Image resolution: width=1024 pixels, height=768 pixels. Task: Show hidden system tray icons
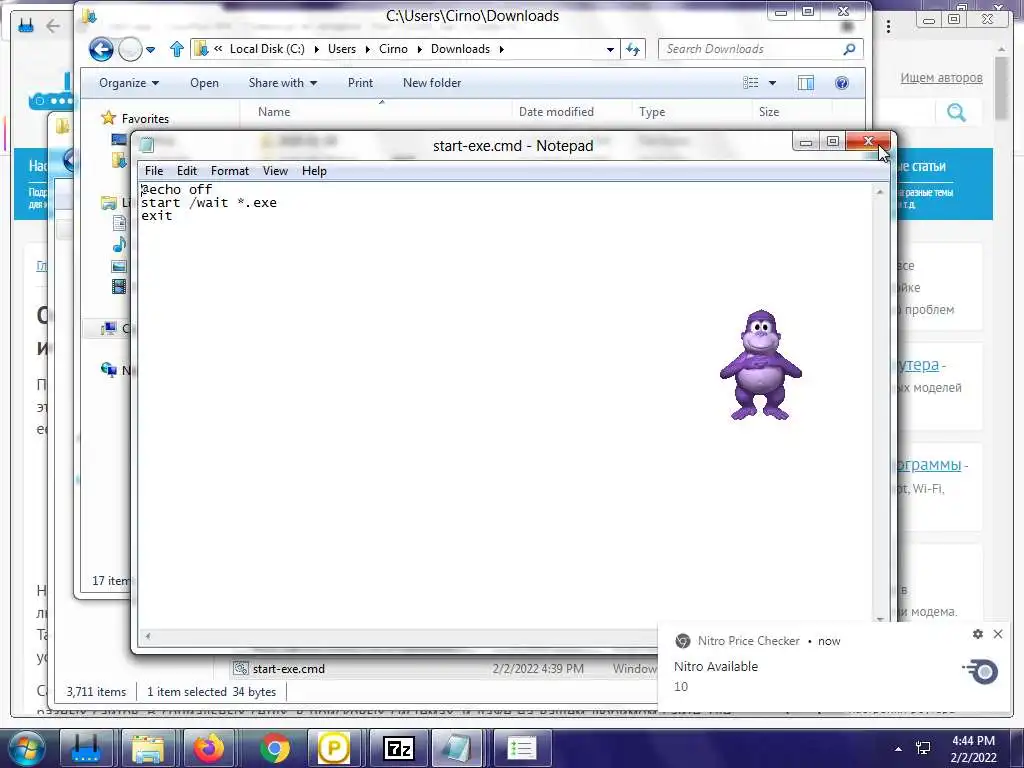[899, 749]
